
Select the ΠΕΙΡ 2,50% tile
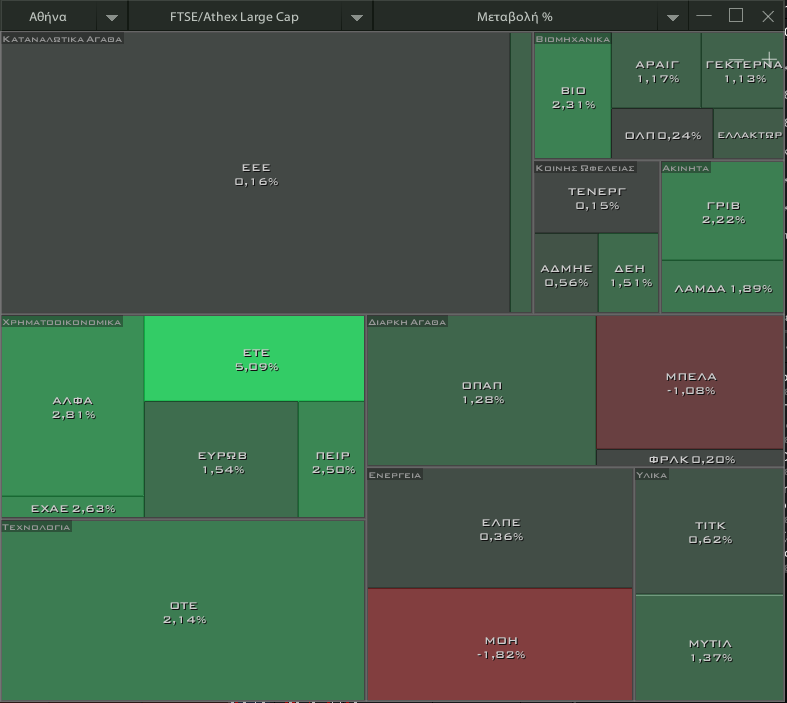pyautogui.click(x=332, y=460)
